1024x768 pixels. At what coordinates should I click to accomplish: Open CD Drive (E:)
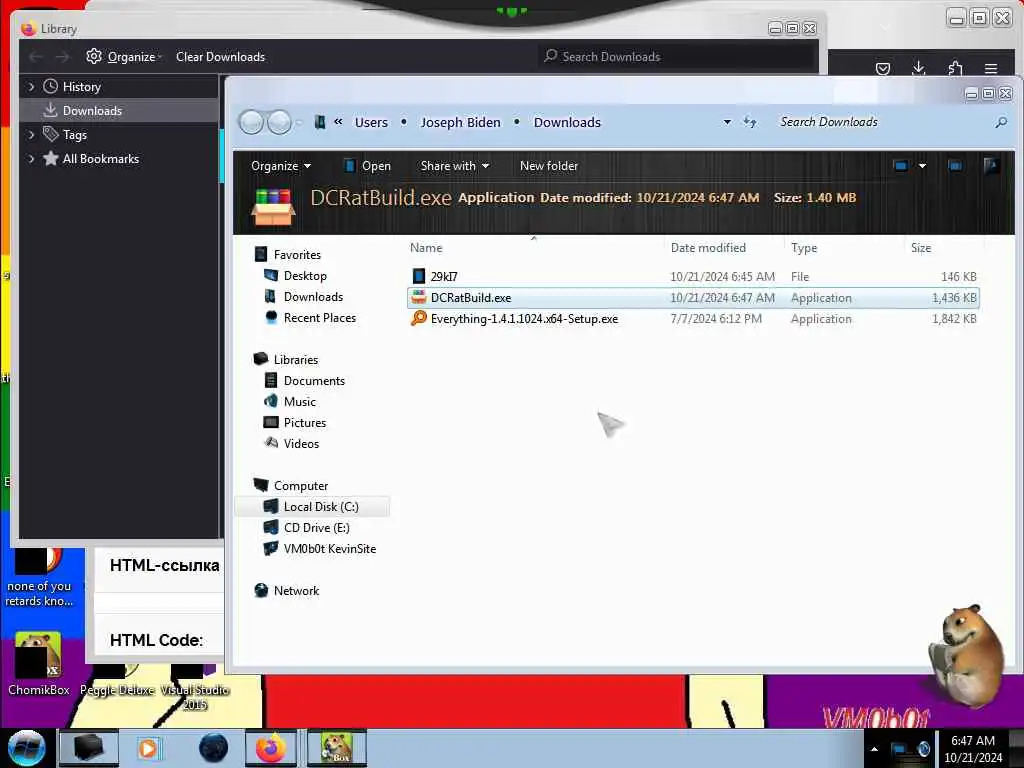[x=317, y=528]
